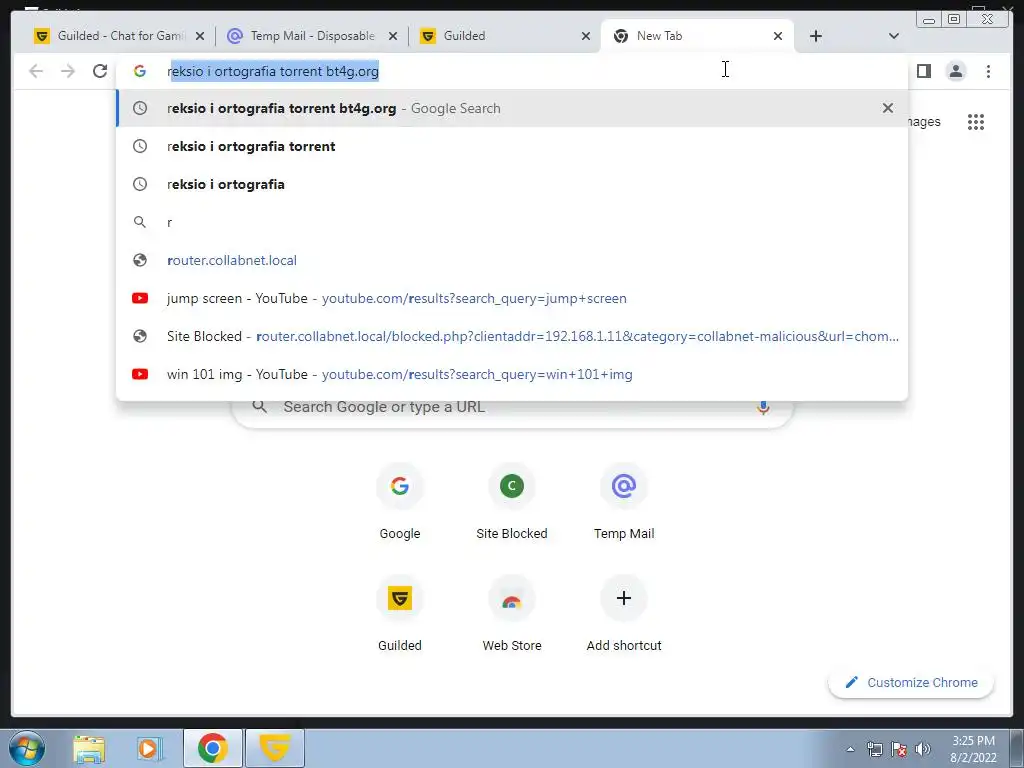Switch to Temp Mail - Disposable tab

click(312, 36)
